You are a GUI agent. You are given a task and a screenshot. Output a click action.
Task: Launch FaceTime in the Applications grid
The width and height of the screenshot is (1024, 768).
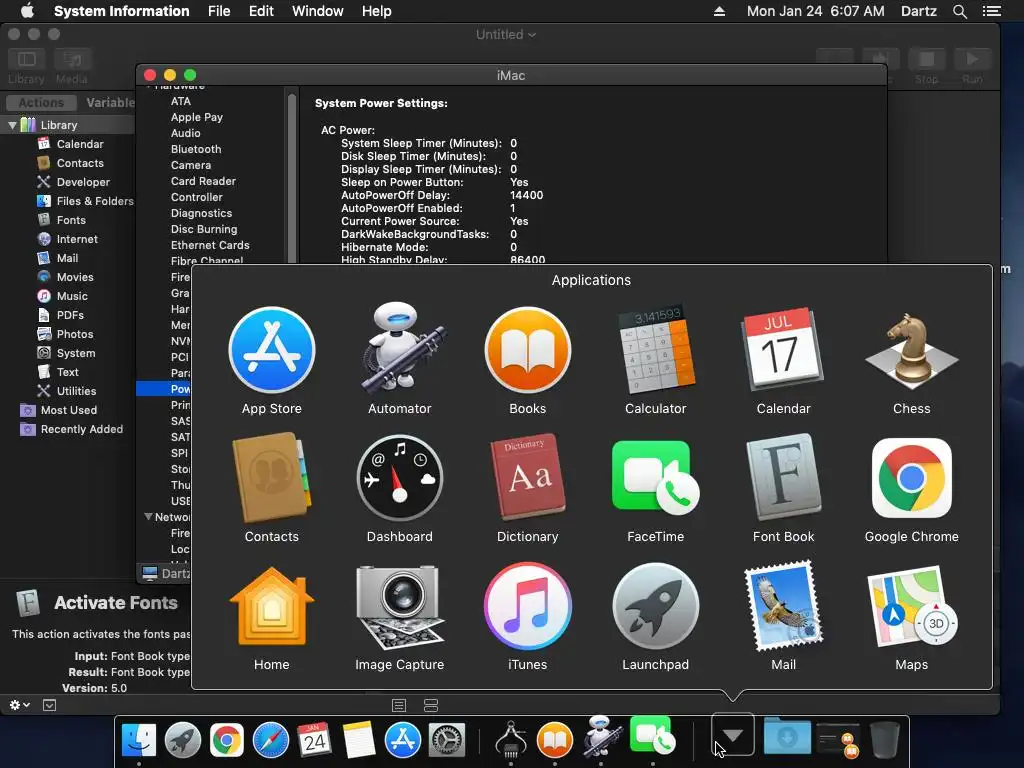655,478
